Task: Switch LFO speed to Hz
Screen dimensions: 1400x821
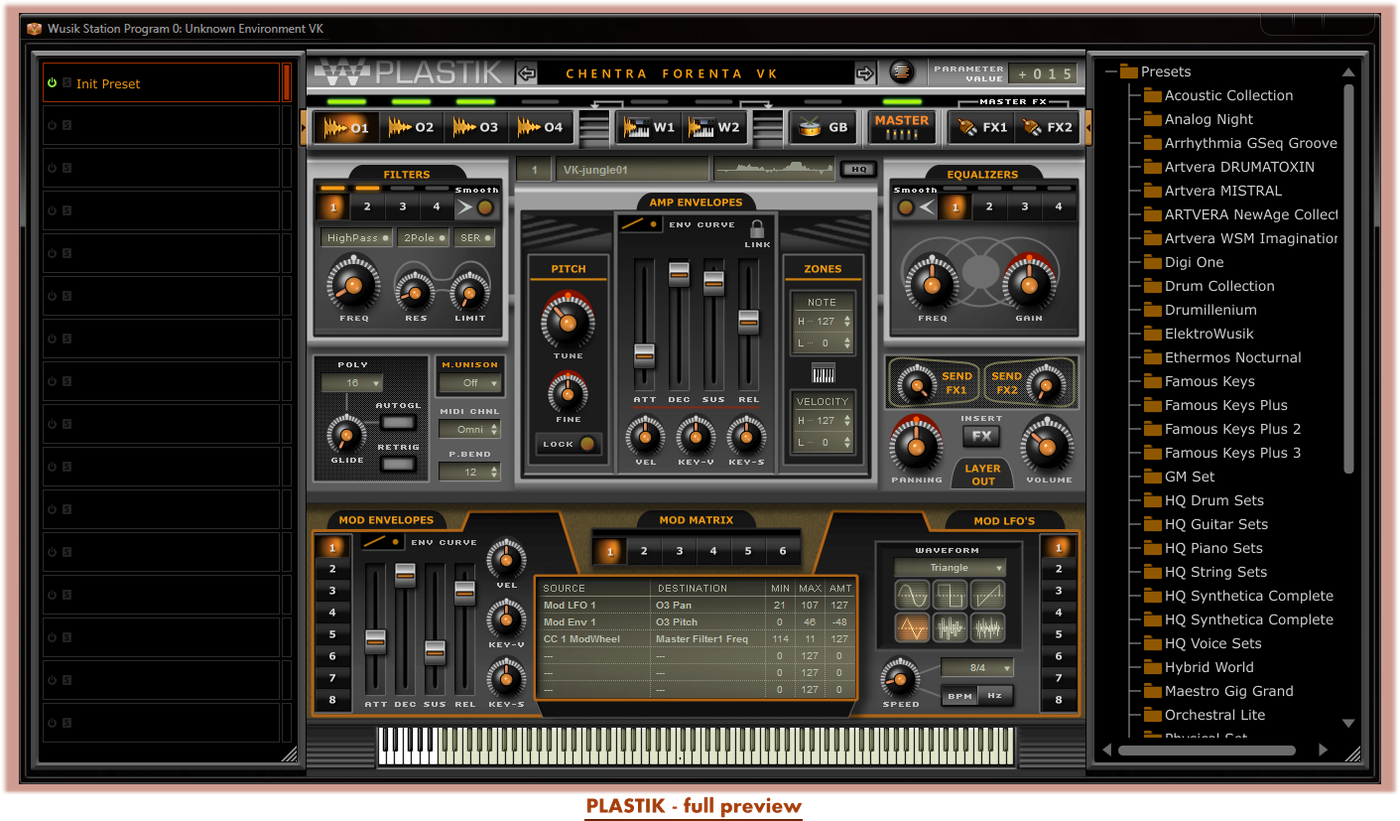Action: [995, 696]
